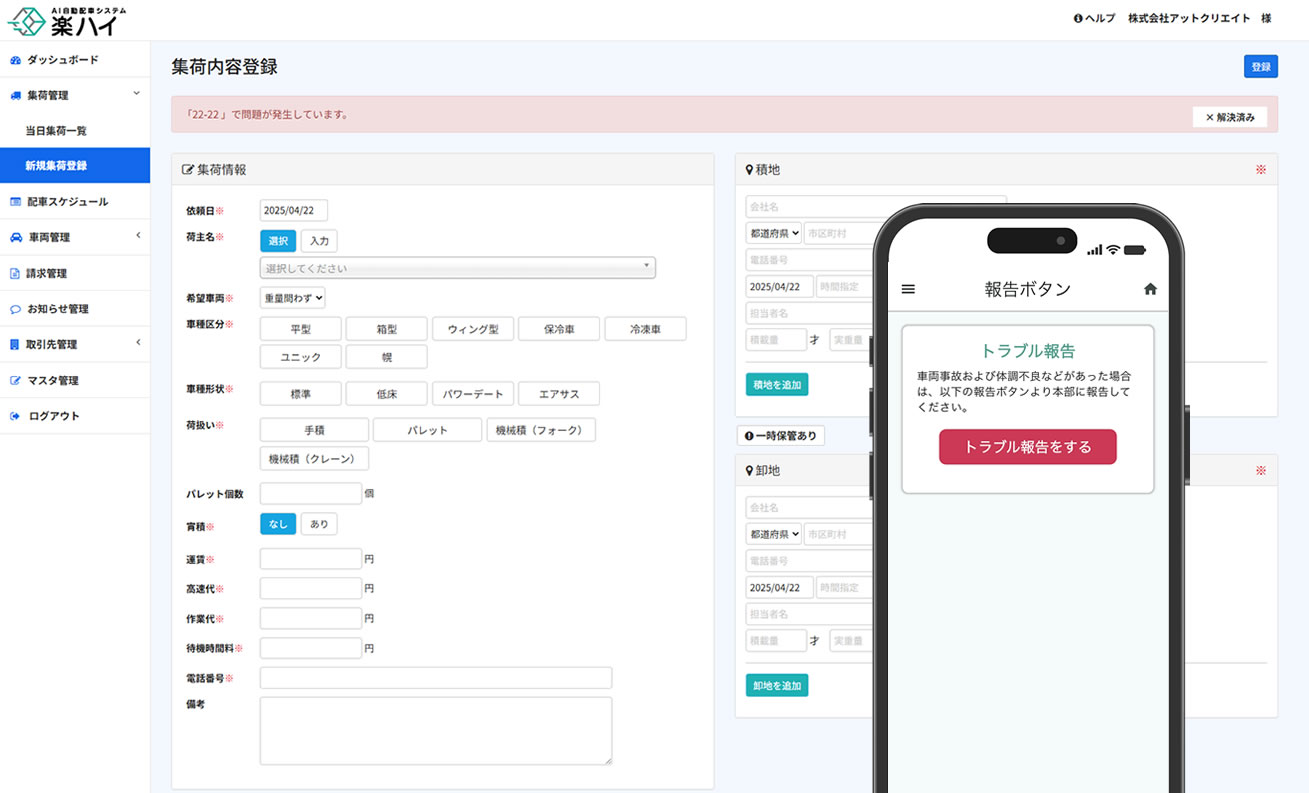This screenshot has height=793, width=1309.
Task: Open the 希望車両 重量問わず dropdown
Action: click(292, 298)
